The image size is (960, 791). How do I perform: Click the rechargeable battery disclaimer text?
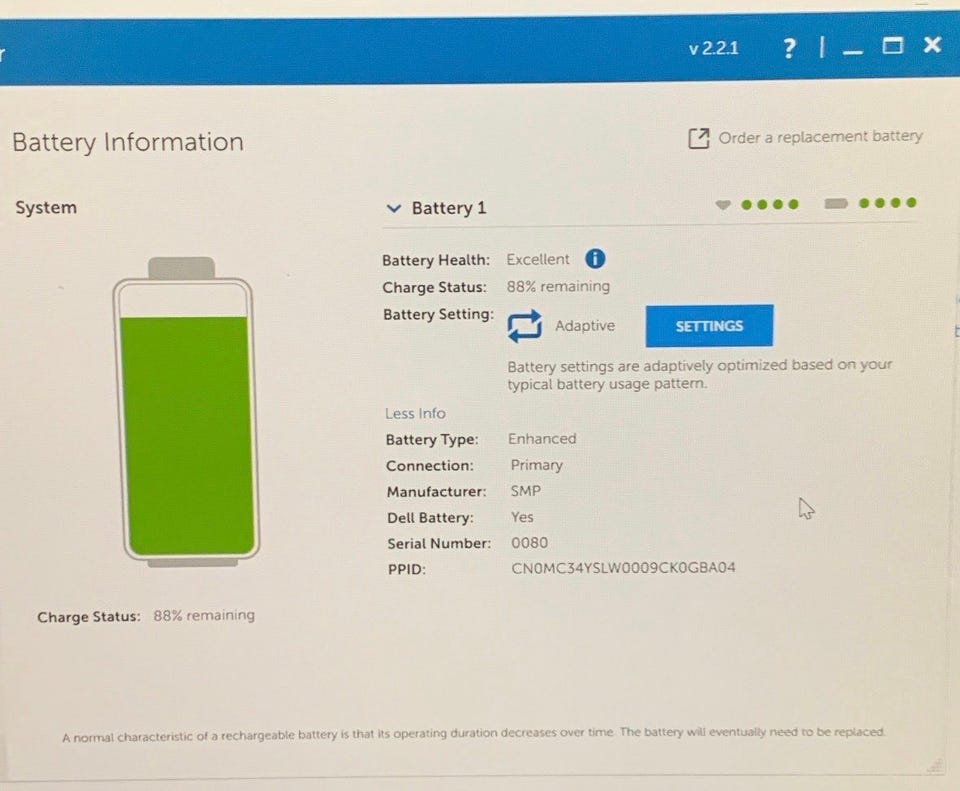473,734
